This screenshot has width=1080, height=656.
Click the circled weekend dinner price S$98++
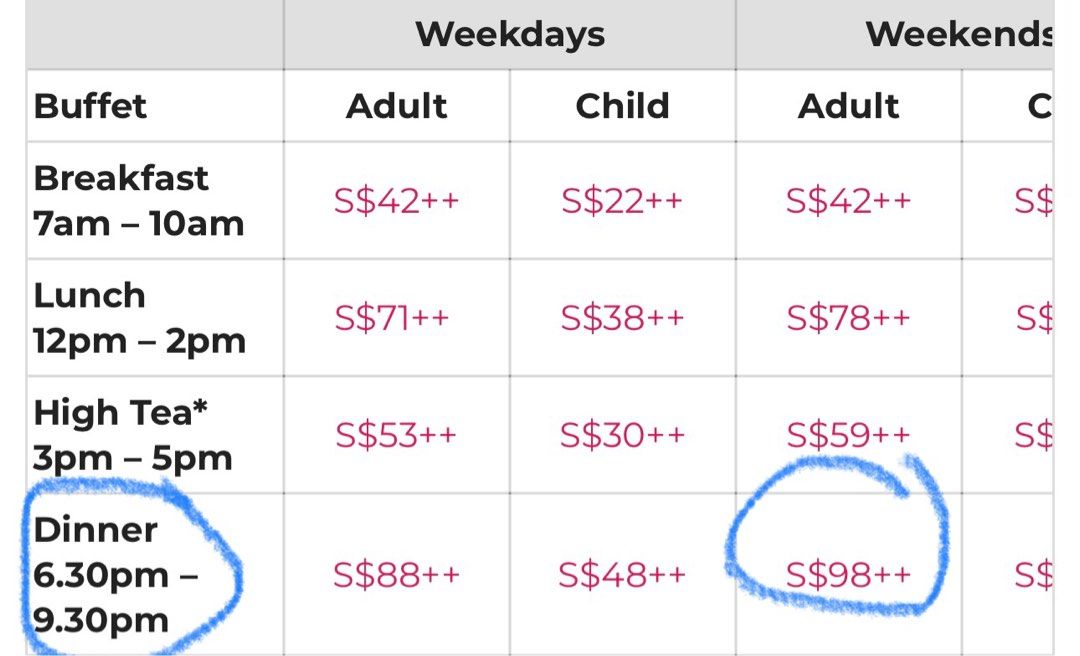click(848, 574)
